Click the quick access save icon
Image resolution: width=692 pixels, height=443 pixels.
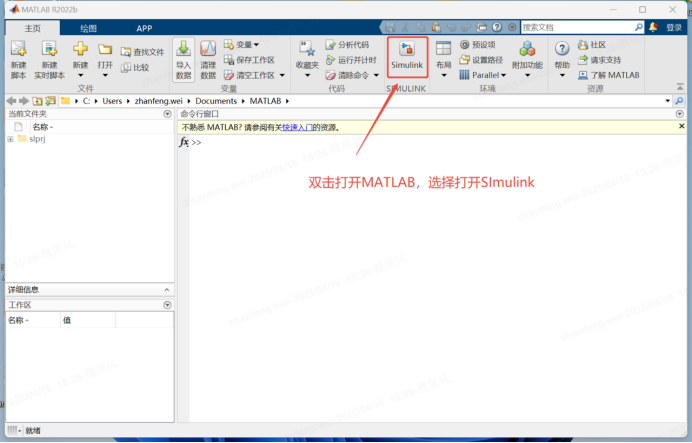[x=390, y=27]
